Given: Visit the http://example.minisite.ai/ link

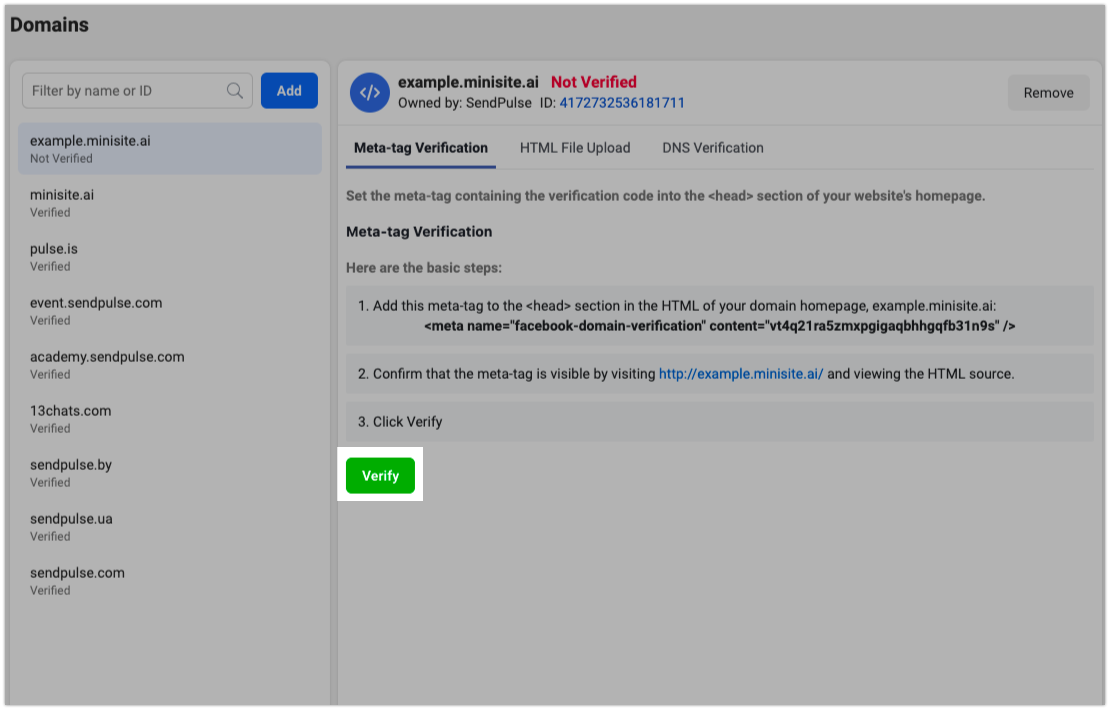Looking at the screenshot, I should pyautogui.click(x=740, y=374).
